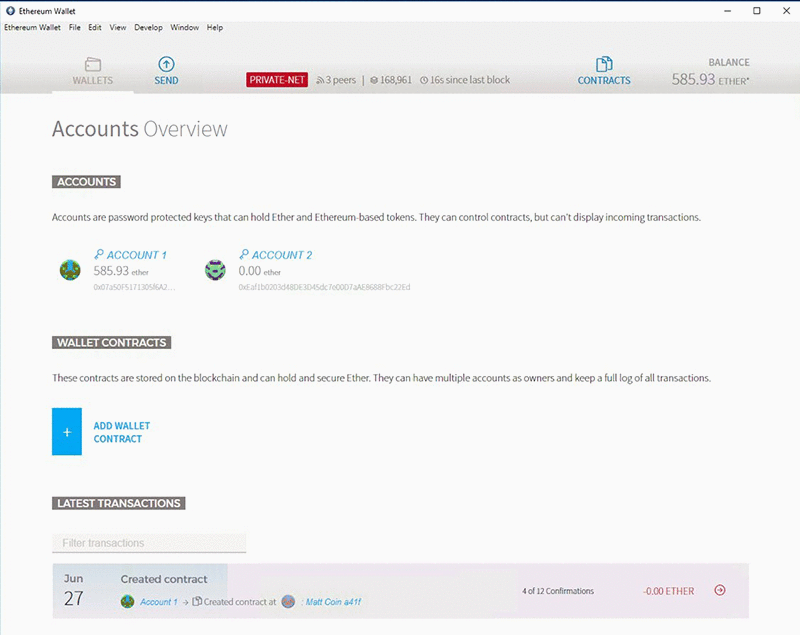Open the View menu
Viewport: 800px width, 635px height.
118,28
